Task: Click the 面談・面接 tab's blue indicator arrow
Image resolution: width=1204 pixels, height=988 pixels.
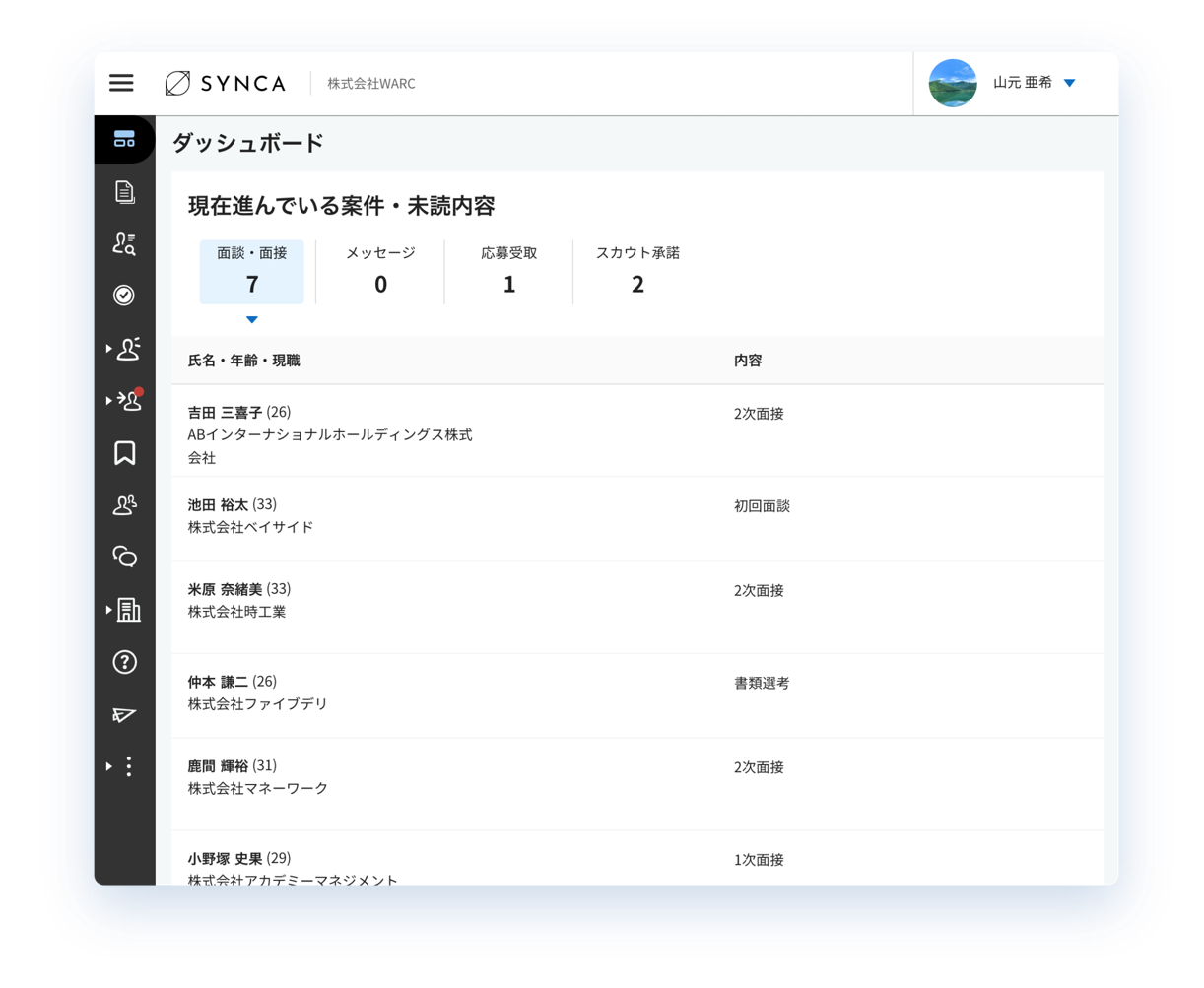Action: pos(252,319)
